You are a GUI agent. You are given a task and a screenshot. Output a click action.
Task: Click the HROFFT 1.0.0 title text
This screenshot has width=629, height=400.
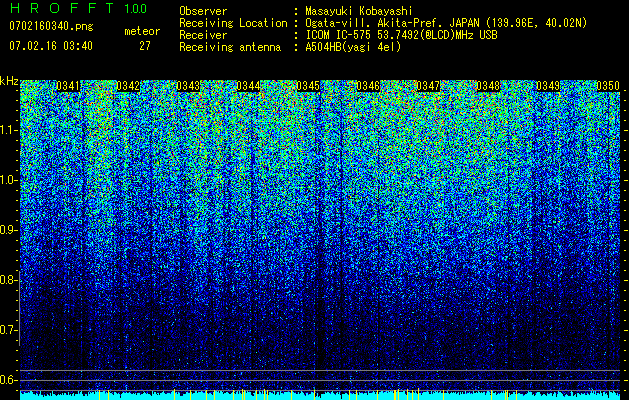78,8
